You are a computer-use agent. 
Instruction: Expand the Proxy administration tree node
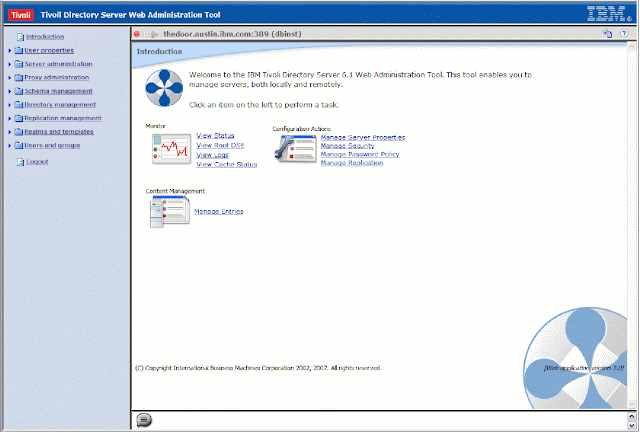(10, 78)
